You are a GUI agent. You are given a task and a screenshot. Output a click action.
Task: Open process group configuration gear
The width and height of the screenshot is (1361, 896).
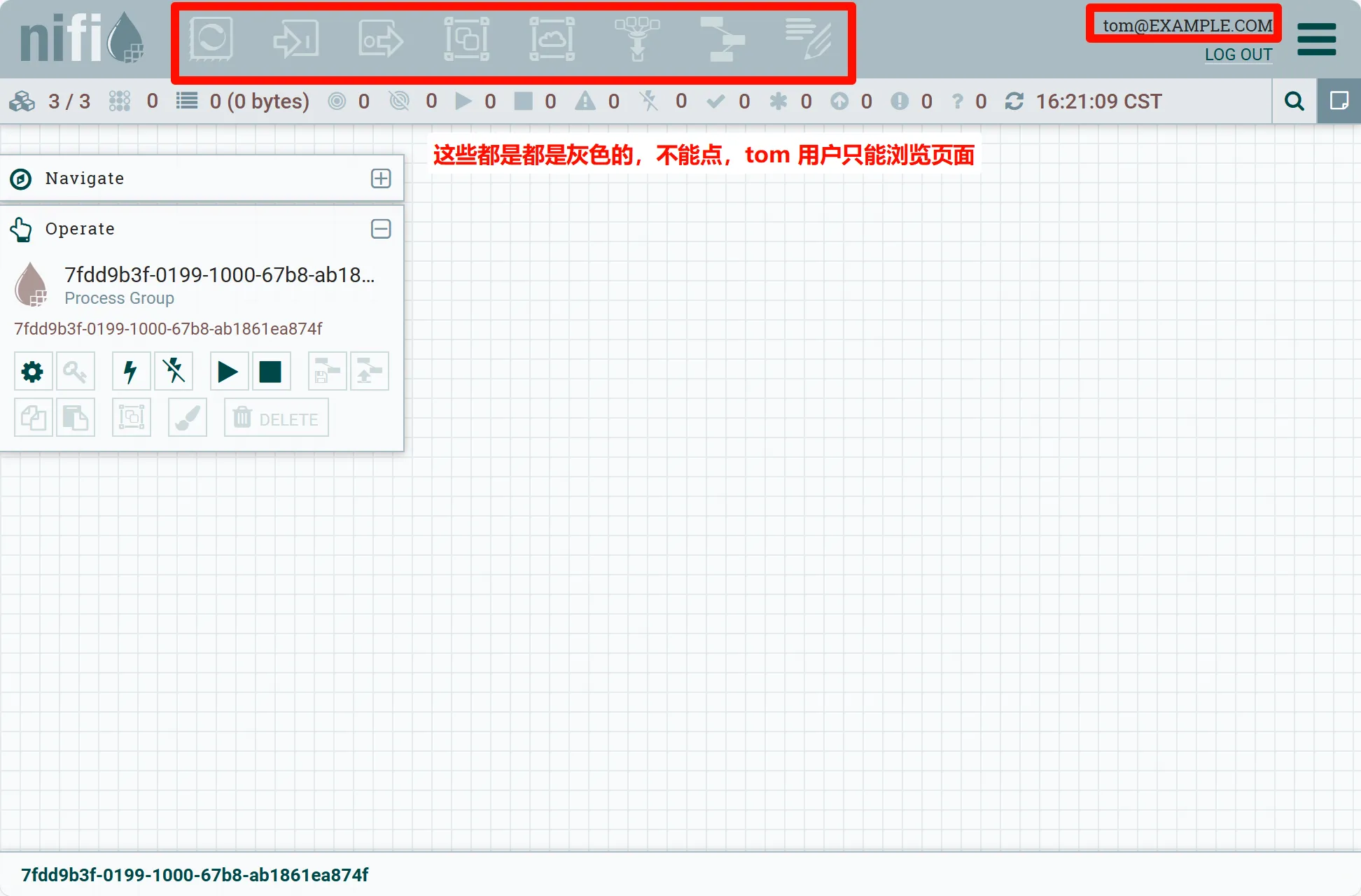point(33,372)
